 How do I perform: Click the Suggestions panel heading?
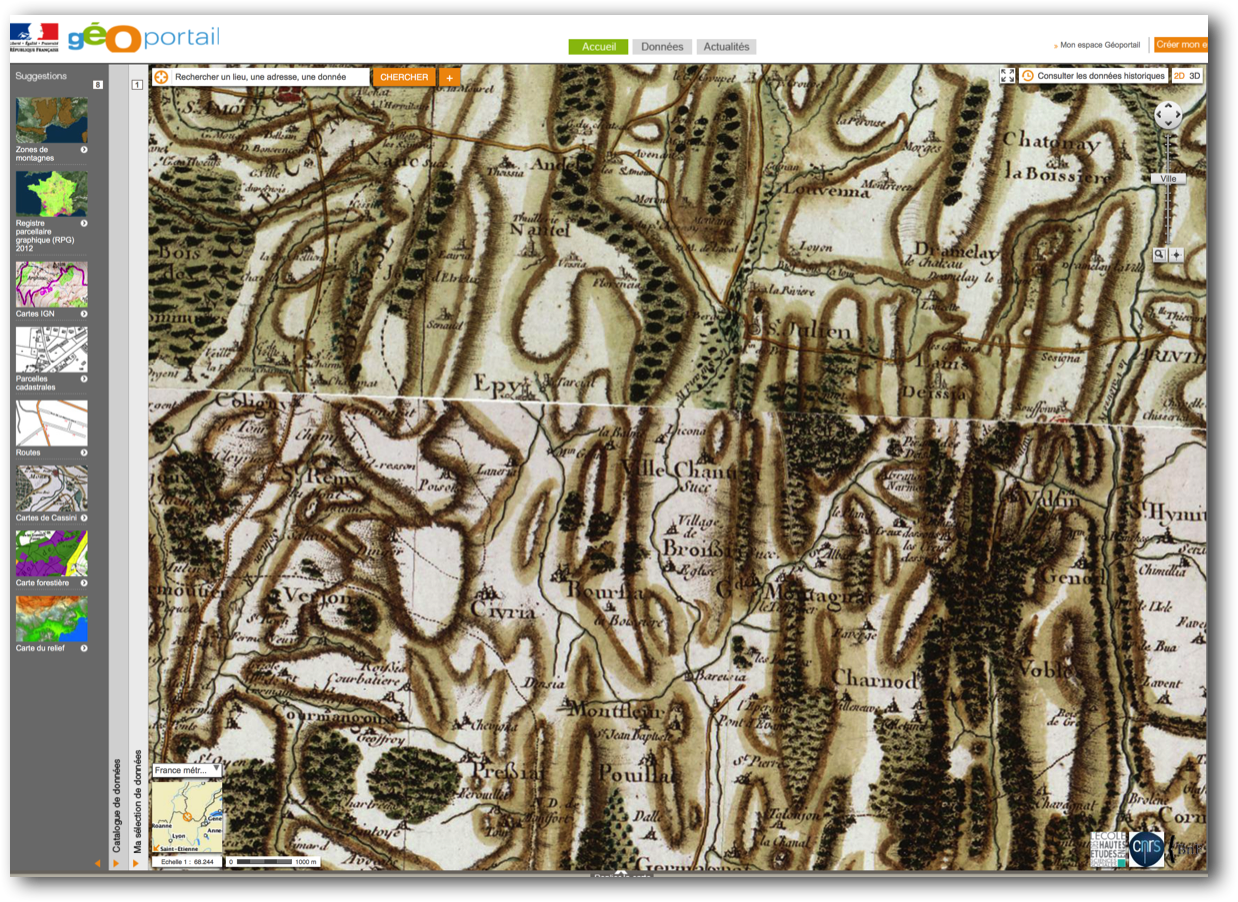[41, 76]
